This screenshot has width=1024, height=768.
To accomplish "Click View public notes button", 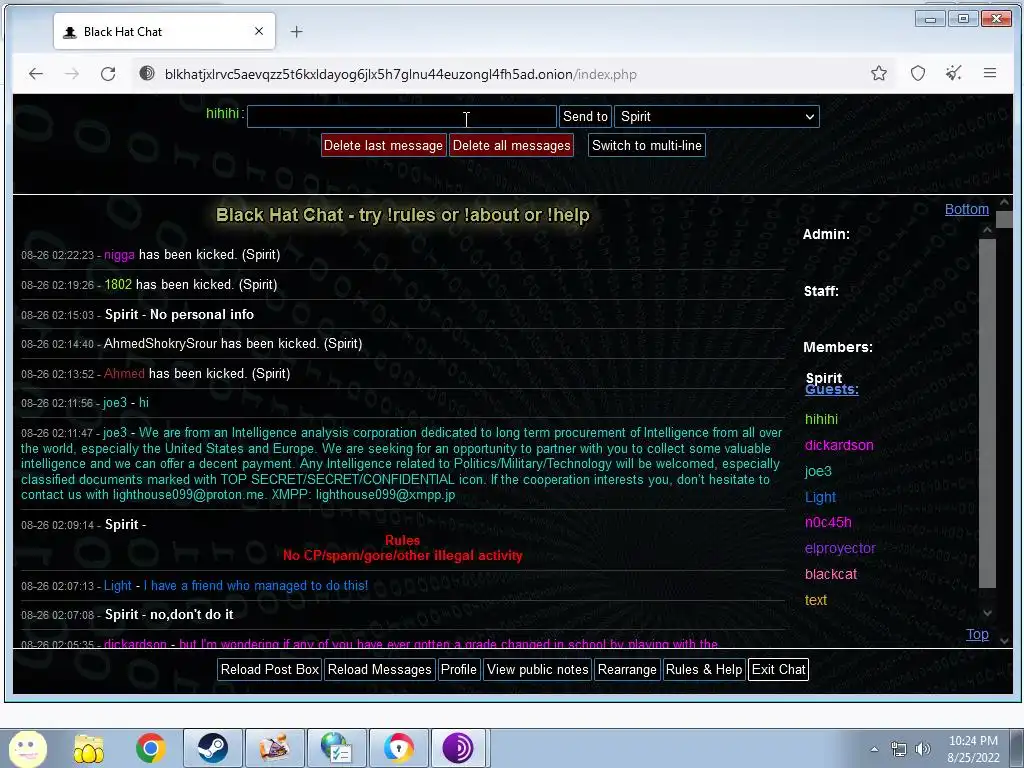I will point(537,669).
